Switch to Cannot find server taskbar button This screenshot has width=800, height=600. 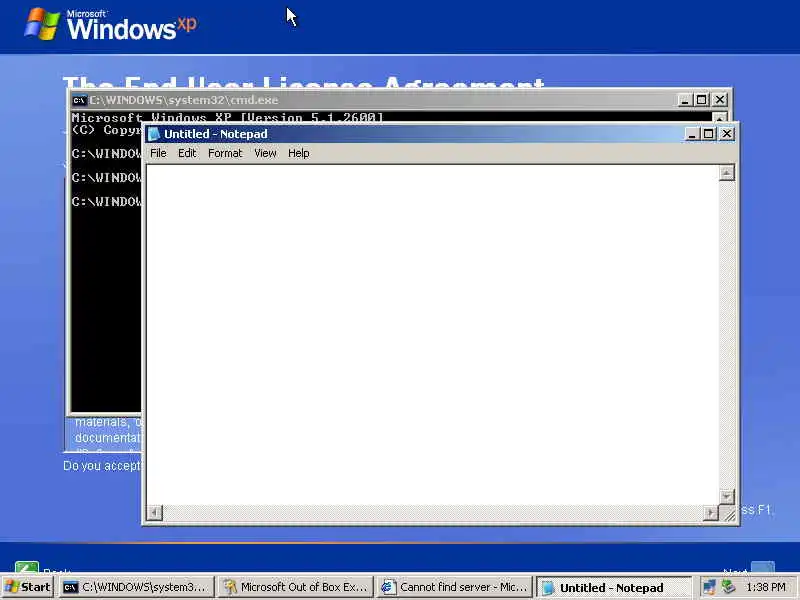(x=455, y=587)
